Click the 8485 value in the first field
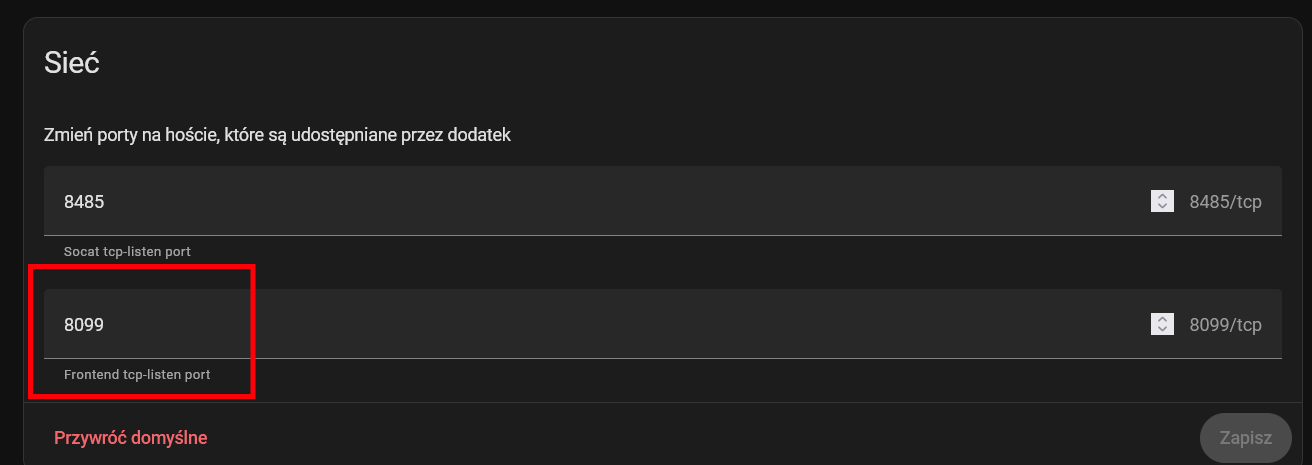 click(84, 202)
